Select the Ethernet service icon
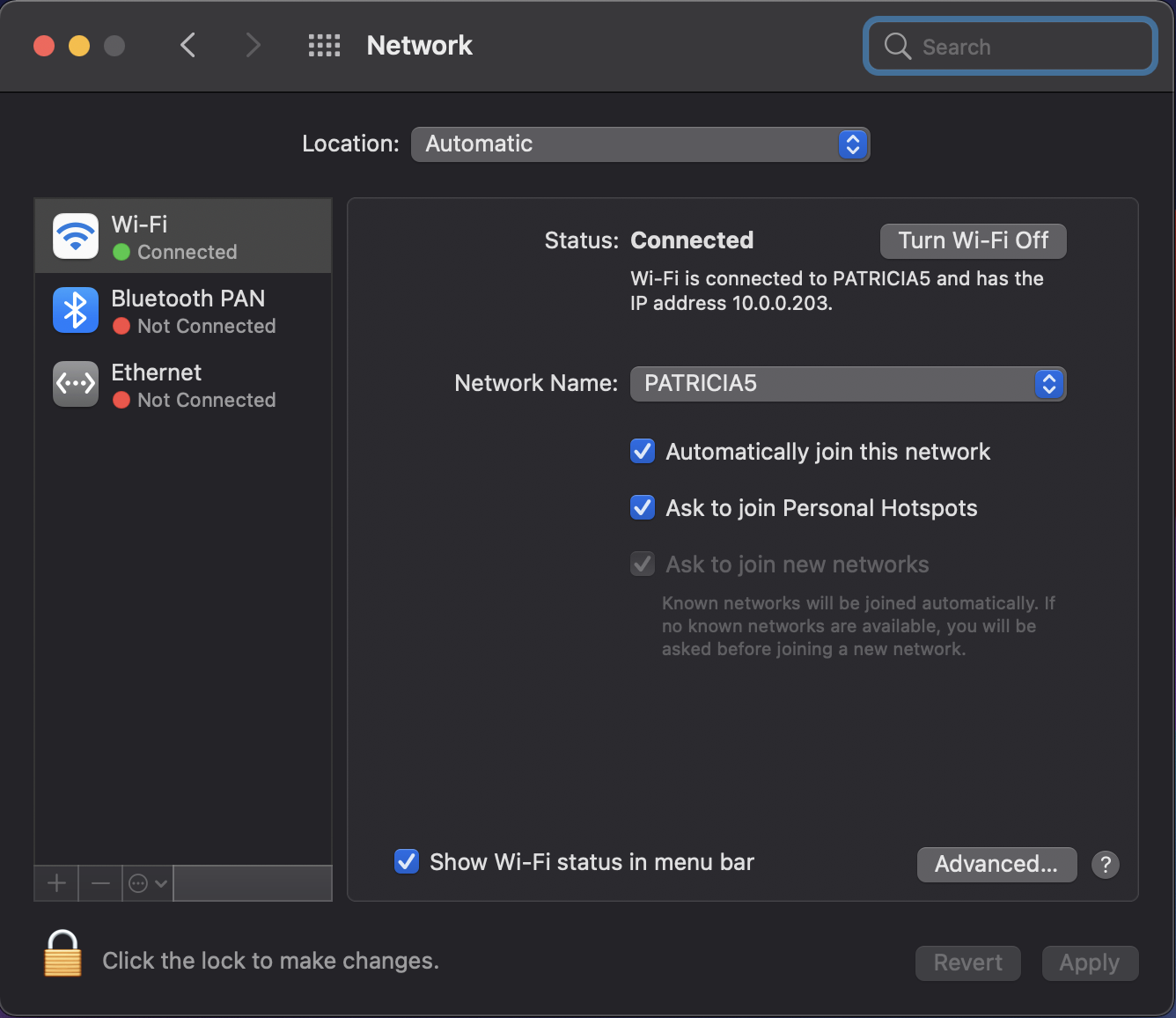The height and width of the screenshot is (1018, 1176). 76,384
